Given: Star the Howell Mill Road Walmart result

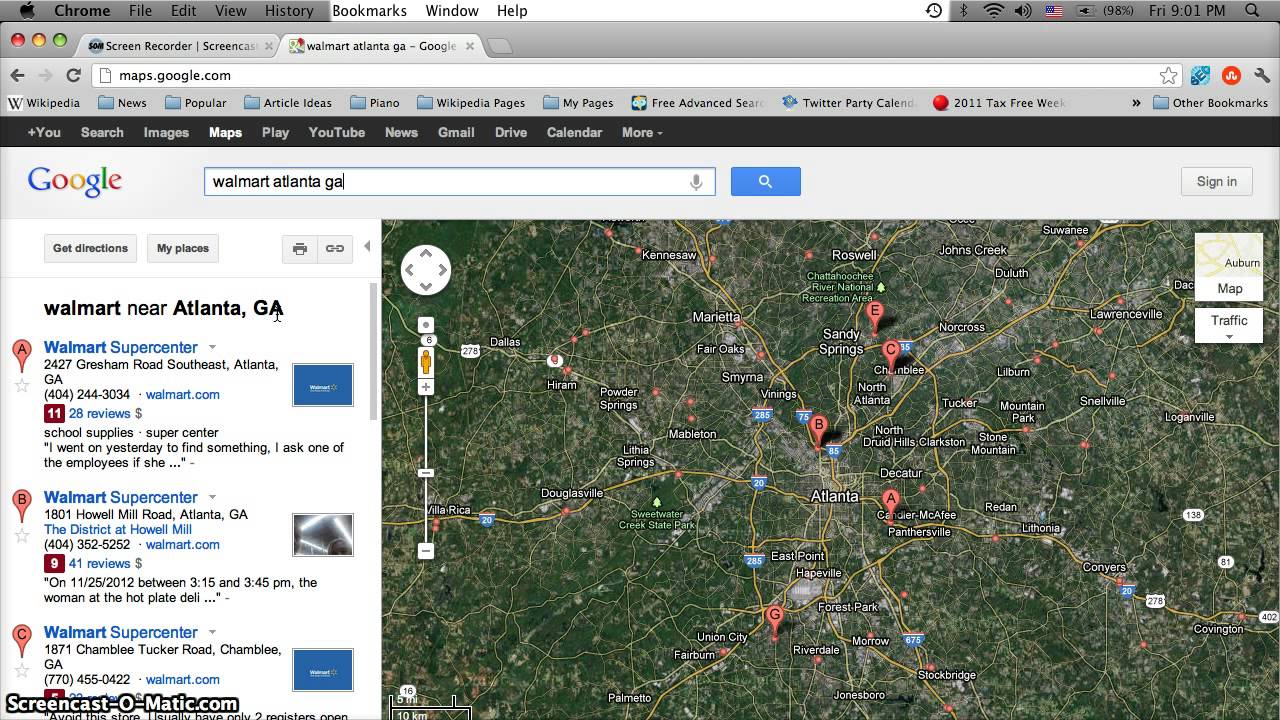Looking at the screenshot, I should [21, 535].
